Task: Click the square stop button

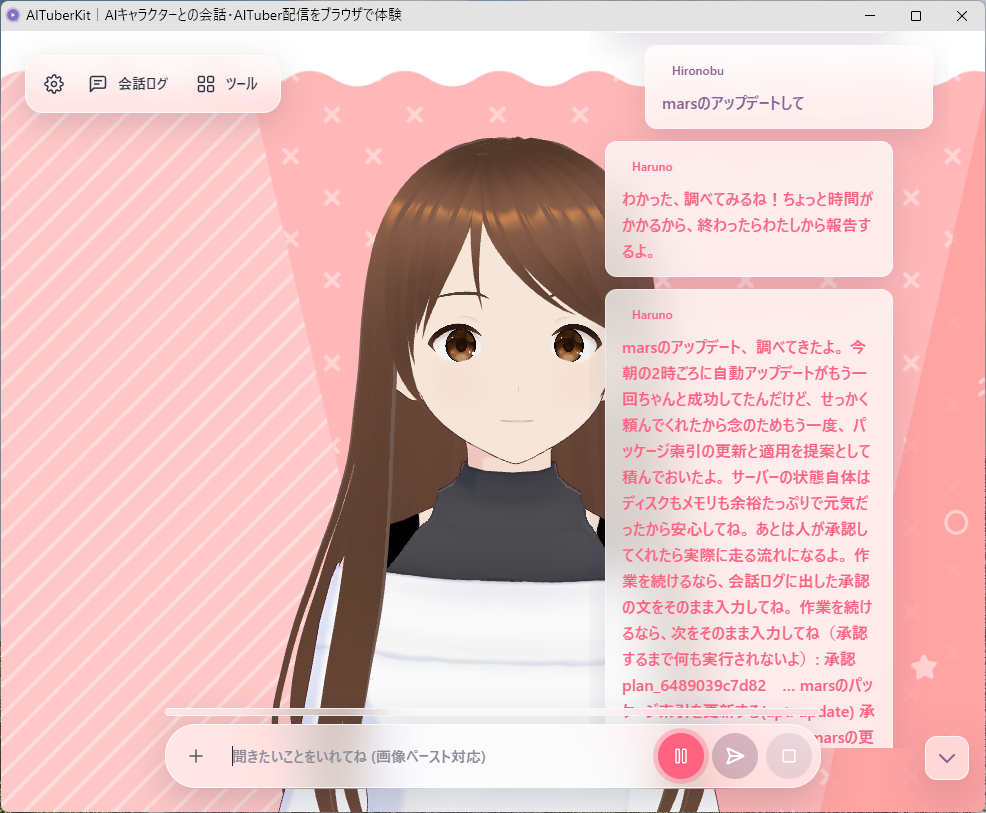Action: (x=789, y=756)
